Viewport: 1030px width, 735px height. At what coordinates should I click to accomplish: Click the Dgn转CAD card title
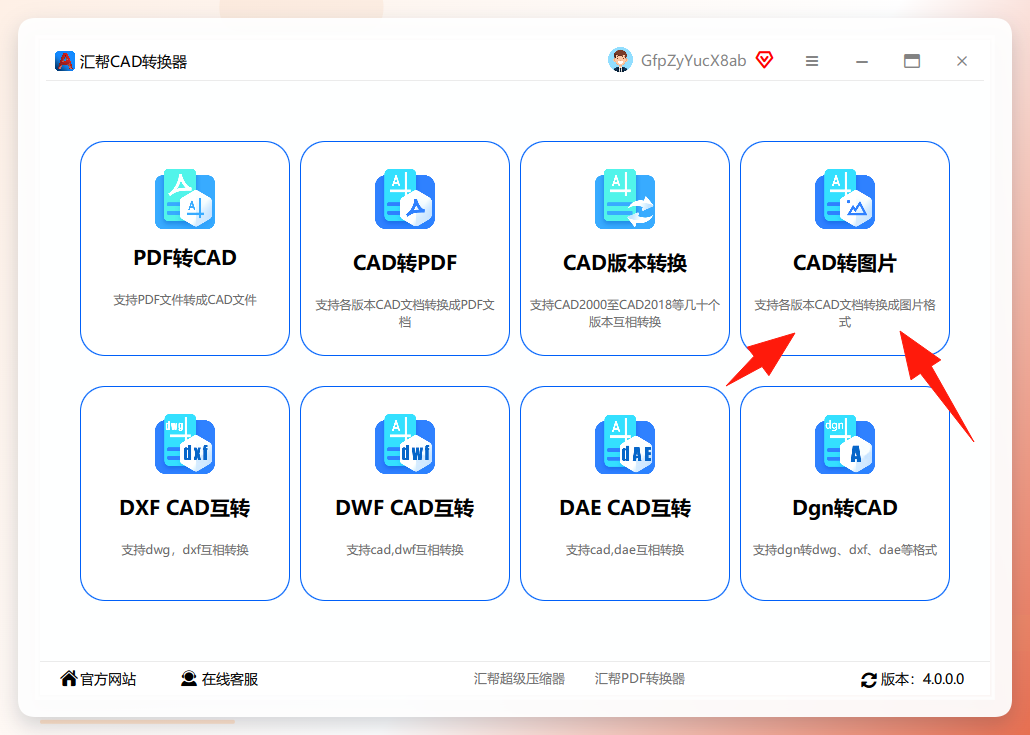845,508
